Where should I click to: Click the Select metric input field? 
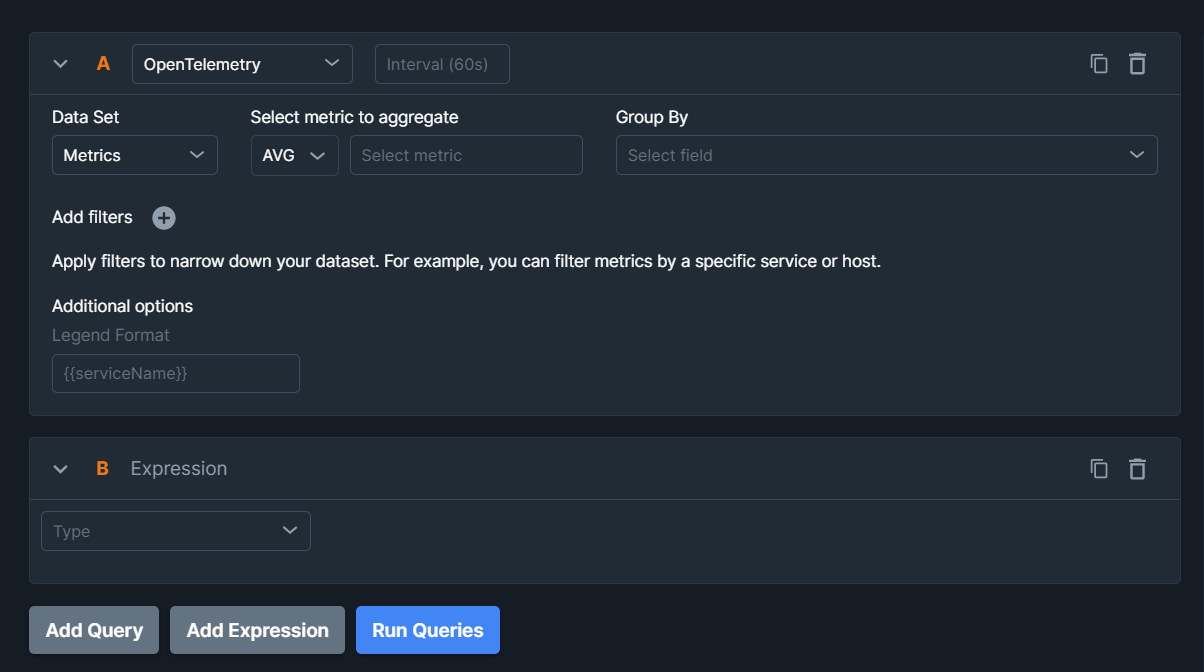466,155
